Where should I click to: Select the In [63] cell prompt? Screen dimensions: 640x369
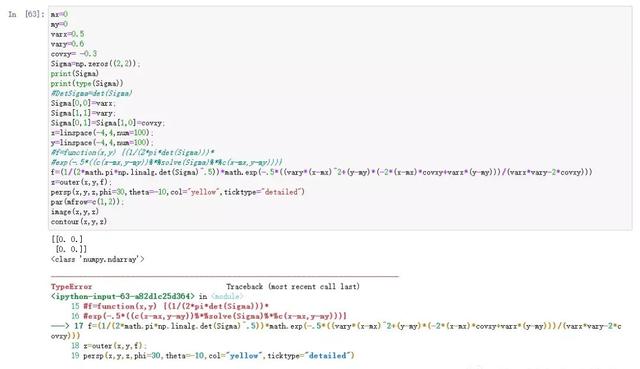point(26,14)
